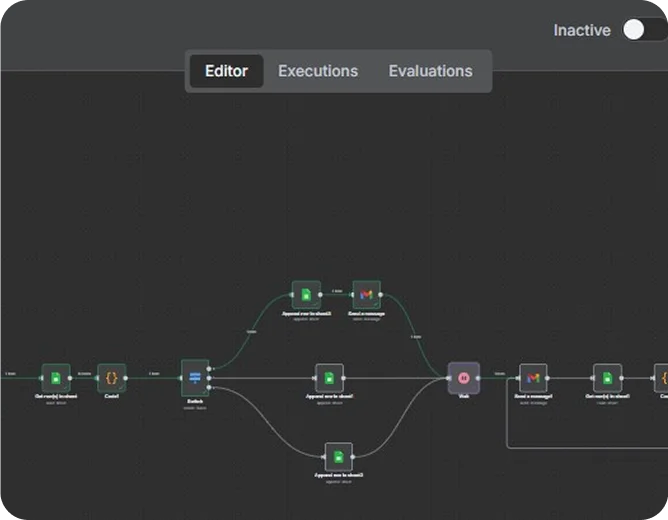Image resolution: width=668 pixels, height=520 pixels.
Task: Toggle the Inactive workflow switch on
Action: tap(644, 30)
